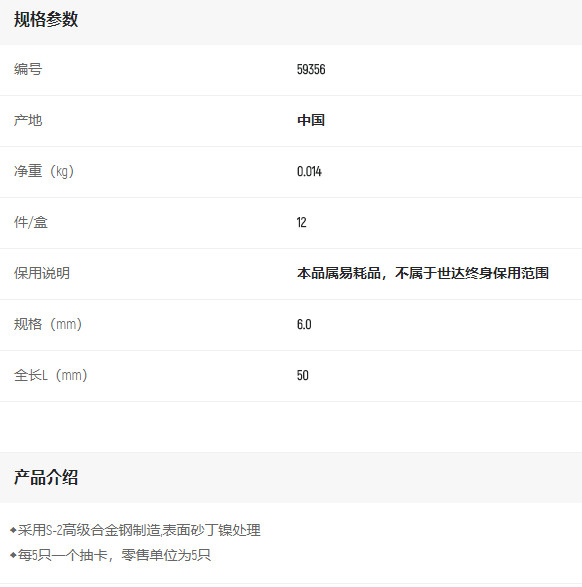The image size is (582, 587).
Task: Select the 规格（mm）label
Action: (x=48, y=324)
